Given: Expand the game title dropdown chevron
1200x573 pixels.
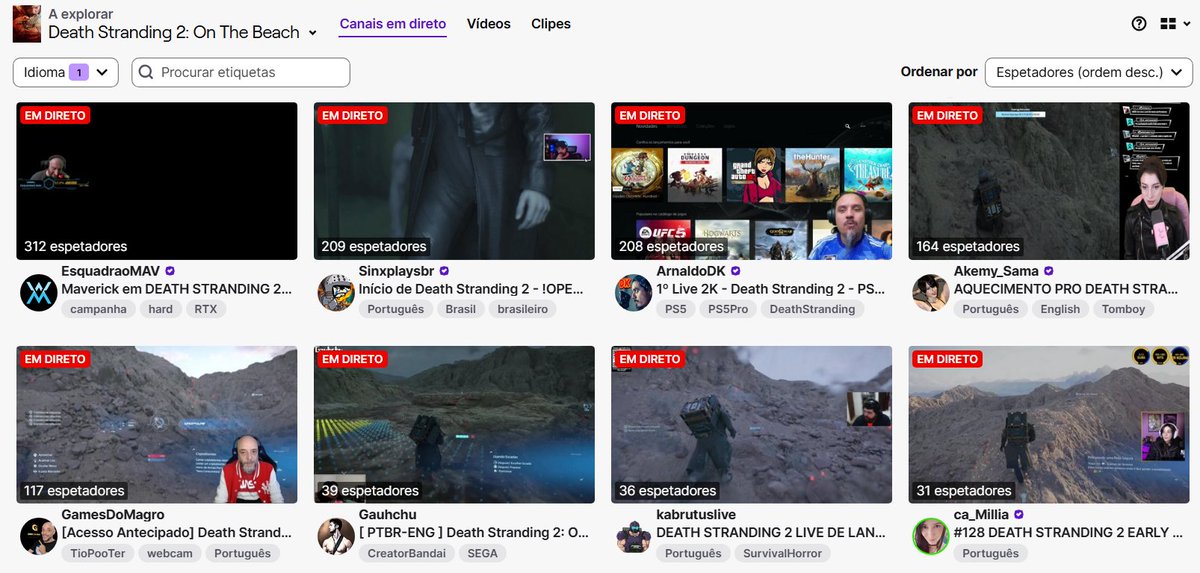Looking at the screenshot, I should [312, 33].
